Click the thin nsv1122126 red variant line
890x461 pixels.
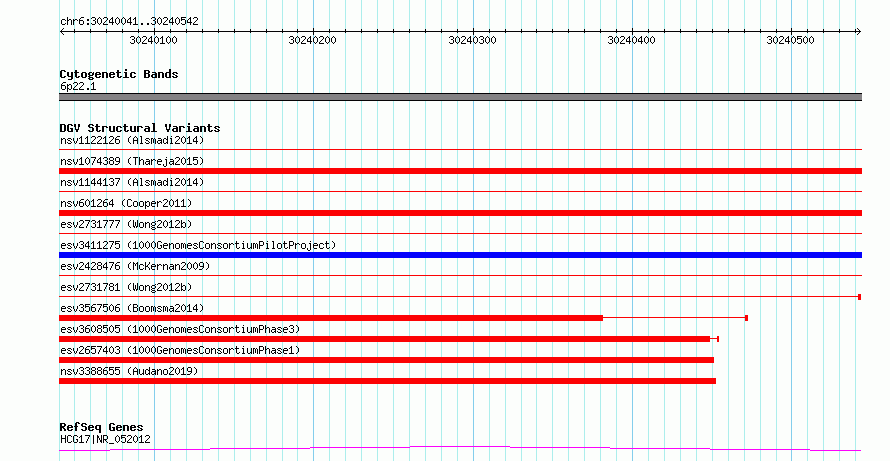(x=460, y=150)
